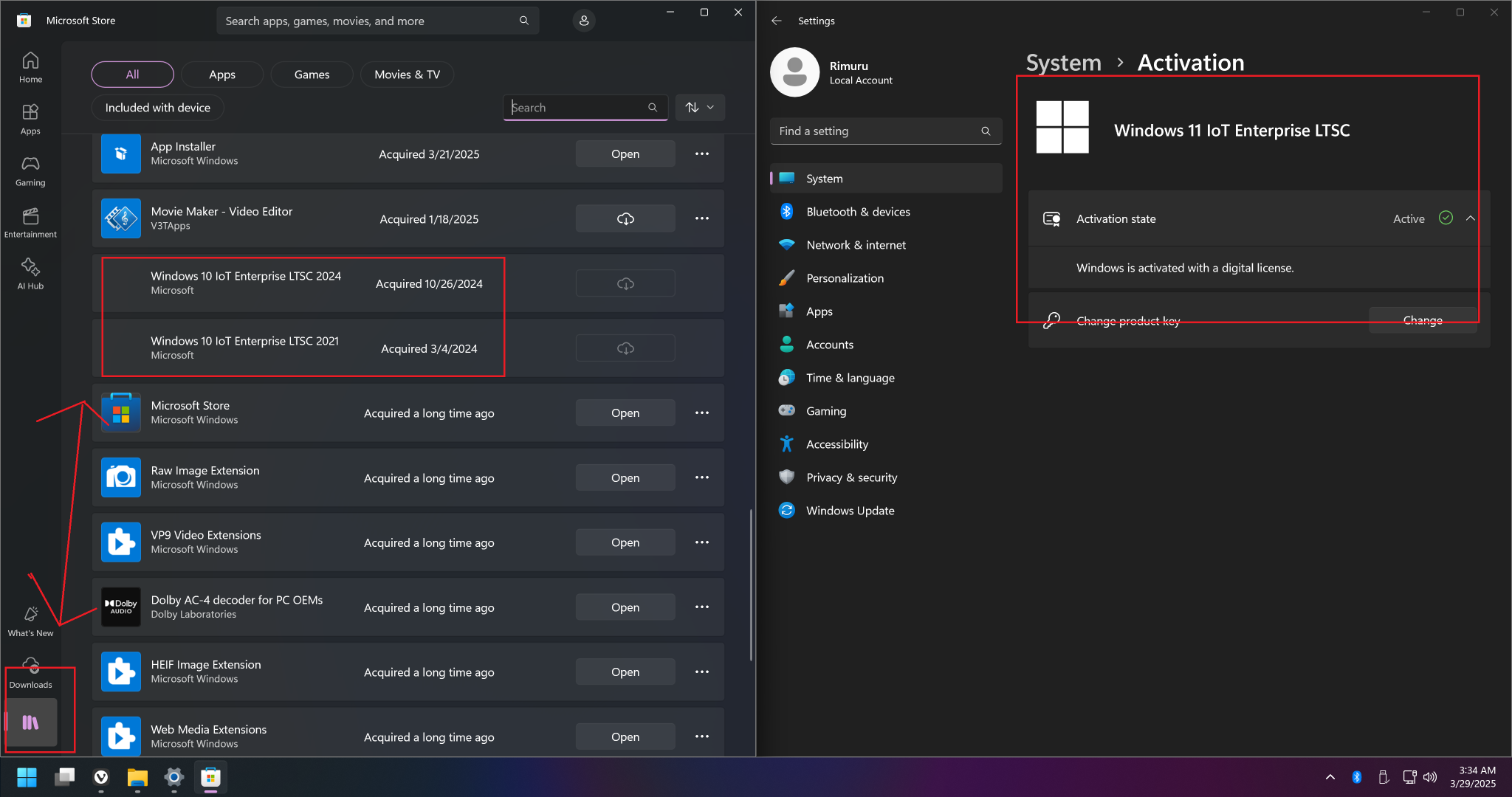Image resolution: width=1512 pixels, height=797 pixels.
Task: Select Included with device filter
Action: pos(158,108)
